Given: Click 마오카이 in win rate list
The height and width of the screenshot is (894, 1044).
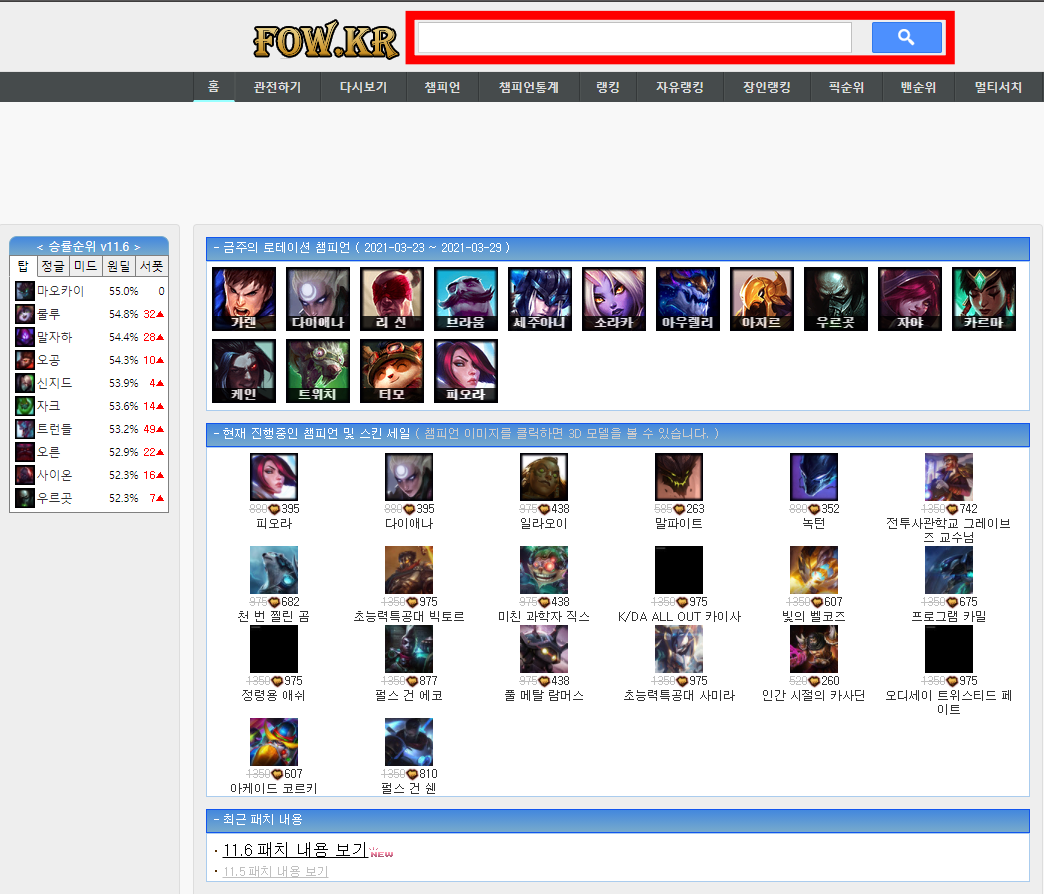Looking at the screenshot, I should coord(61,291).
